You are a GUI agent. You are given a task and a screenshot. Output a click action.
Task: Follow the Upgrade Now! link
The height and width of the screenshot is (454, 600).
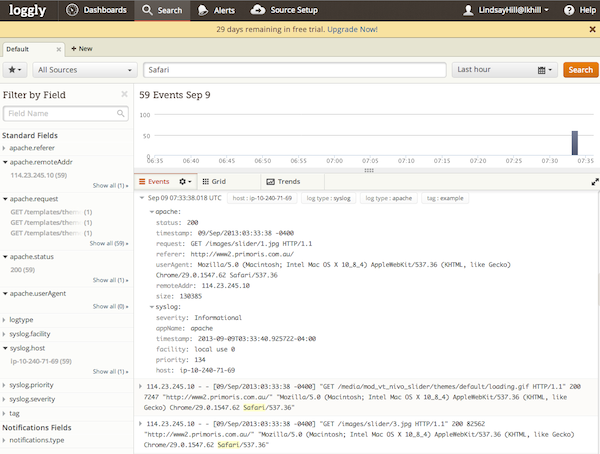point(352,29)
